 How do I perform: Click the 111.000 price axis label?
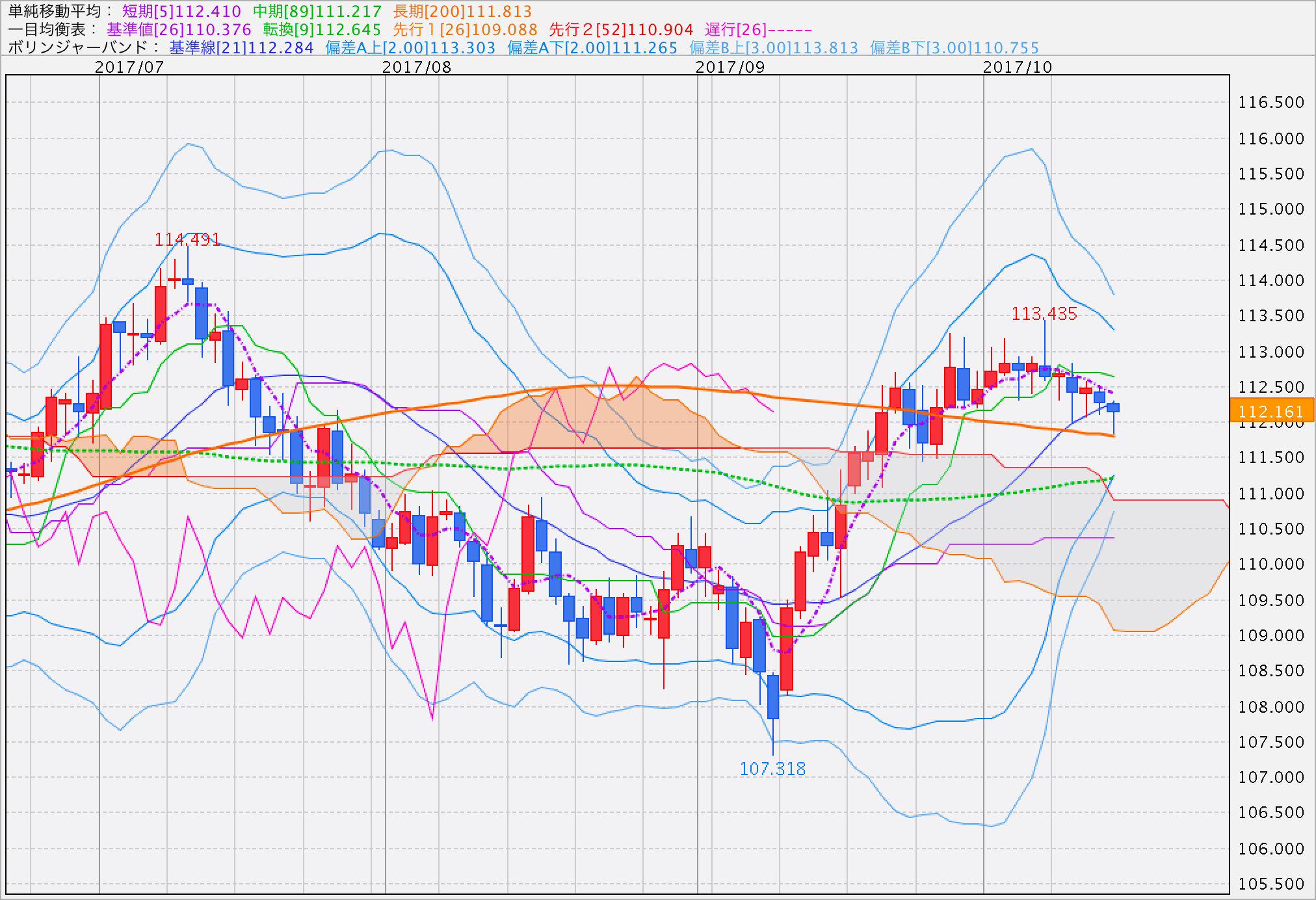(1271, 494)
